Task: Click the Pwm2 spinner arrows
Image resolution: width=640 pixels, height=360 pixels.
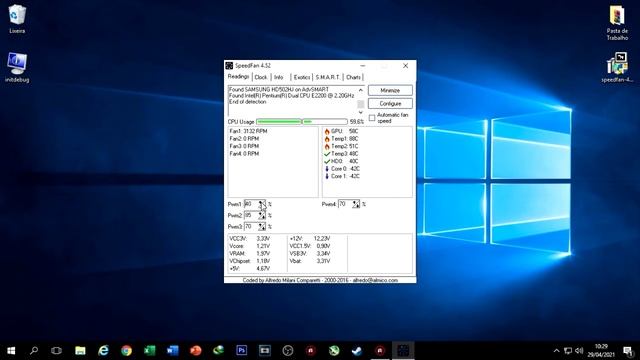Action: click(x=262, y=215)
